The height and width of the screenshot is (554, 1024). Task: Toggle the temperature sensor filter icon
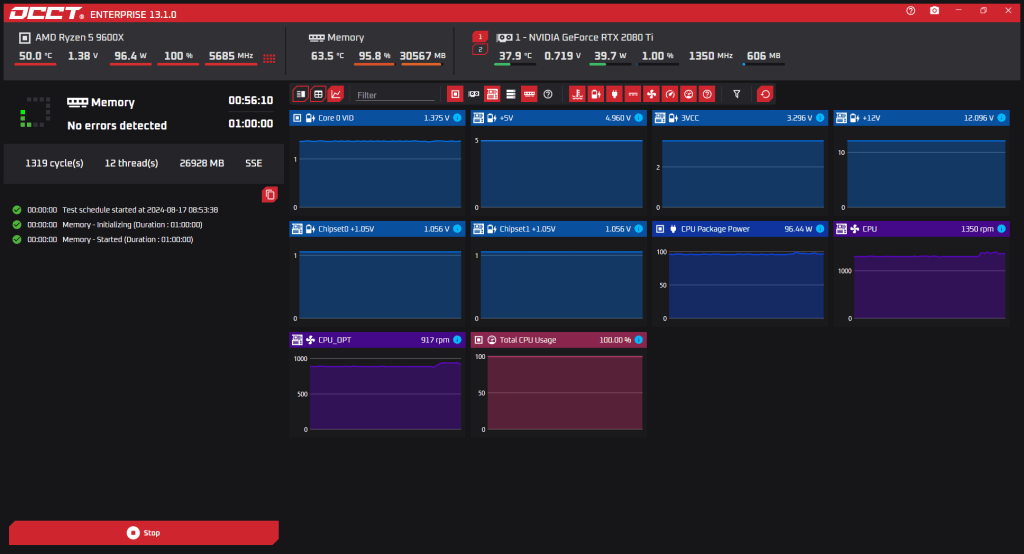pyautogui.click(x=577, y=94)
